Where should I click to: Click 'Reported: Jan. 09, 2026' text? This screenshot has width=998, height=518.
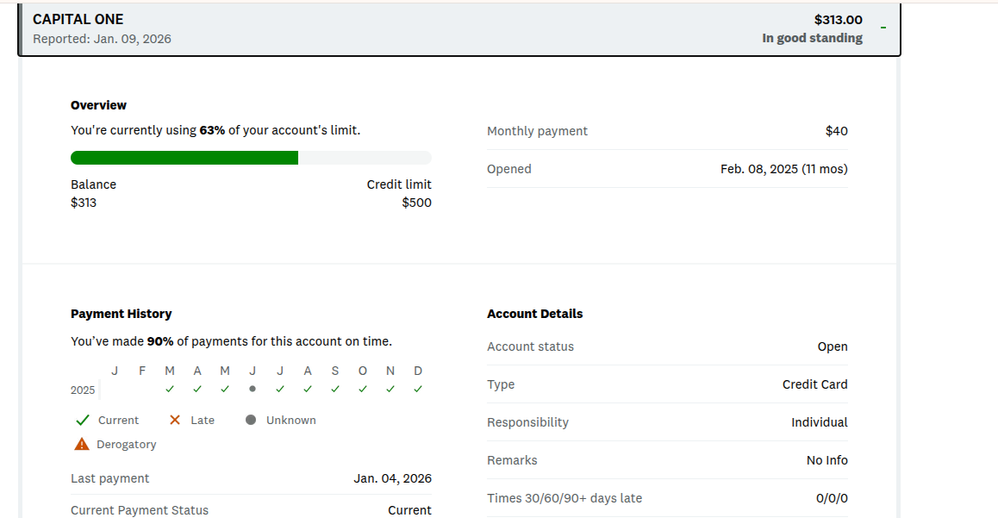click(x=102, y=39)
